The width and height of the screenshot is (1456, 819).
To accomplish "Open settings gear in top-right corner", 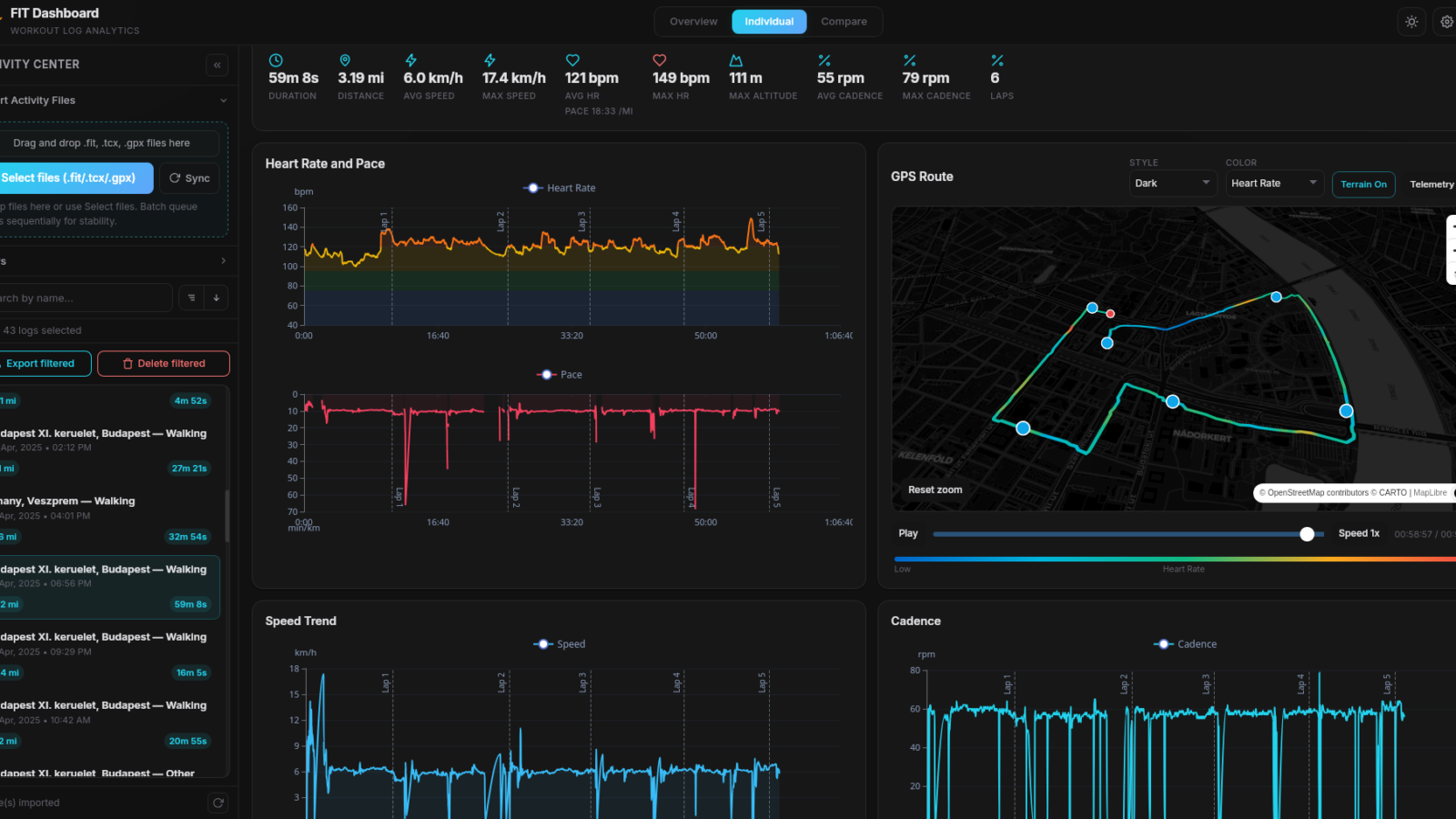I will point(1446,22).
